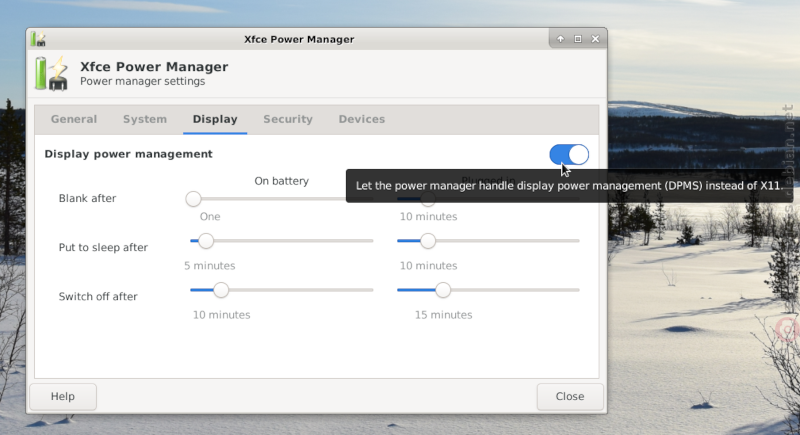Click Blank after on-battery slider handle
Viewport: 800px width, 435px height.
click(x=193, y=199)
